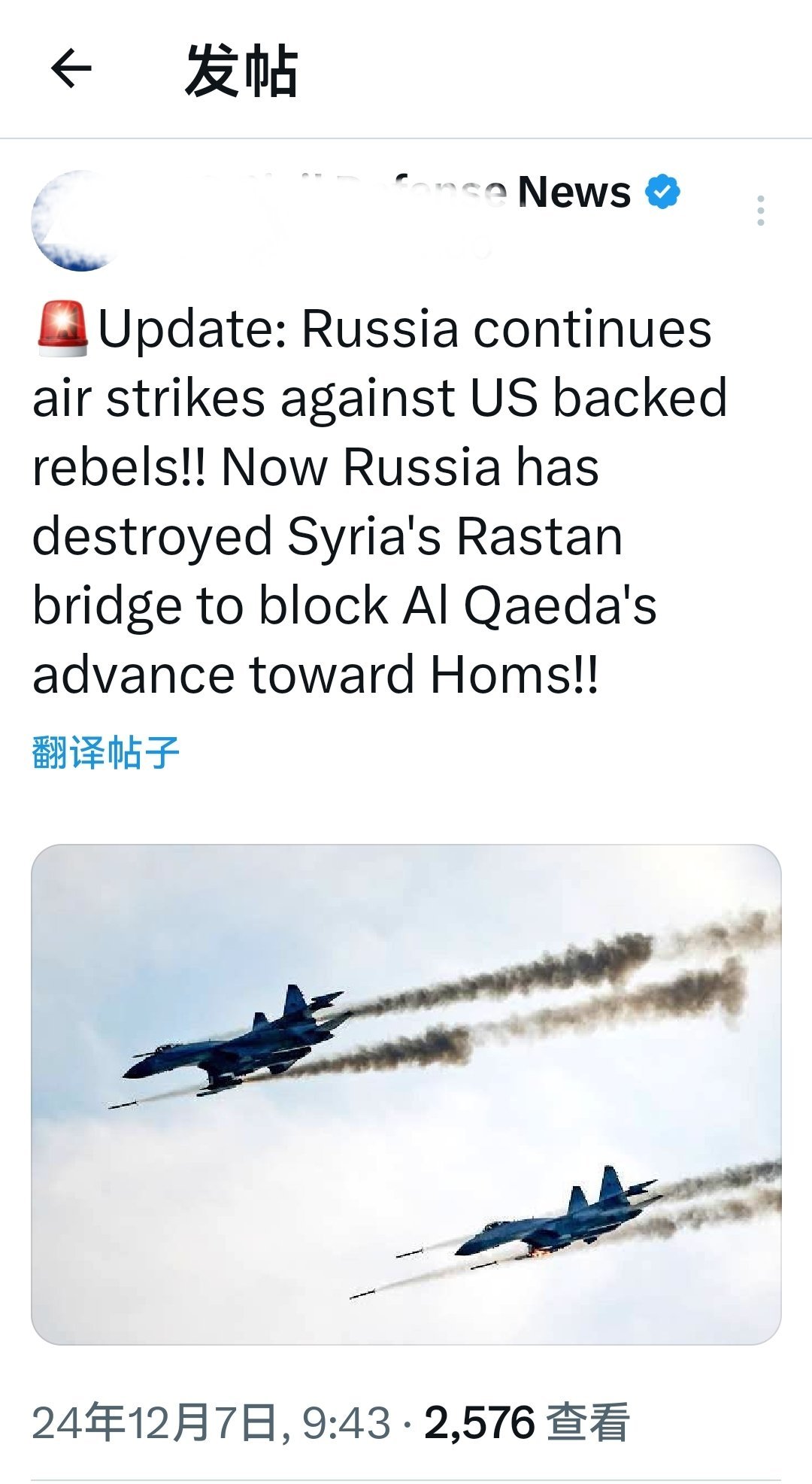The height and width of the screenshot is (1484, 812).
Task: Click "Homs!!" at end of post
Action: 515,675
